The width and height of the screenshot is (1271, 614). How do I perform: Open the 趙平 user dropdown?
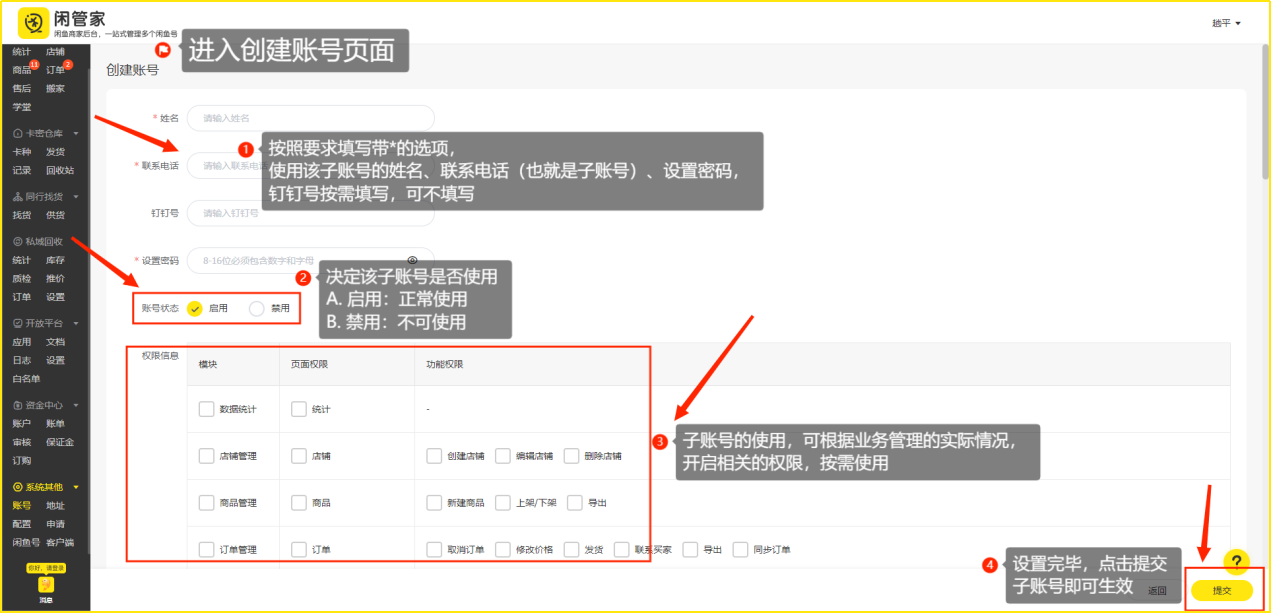tap(1226, 23)
